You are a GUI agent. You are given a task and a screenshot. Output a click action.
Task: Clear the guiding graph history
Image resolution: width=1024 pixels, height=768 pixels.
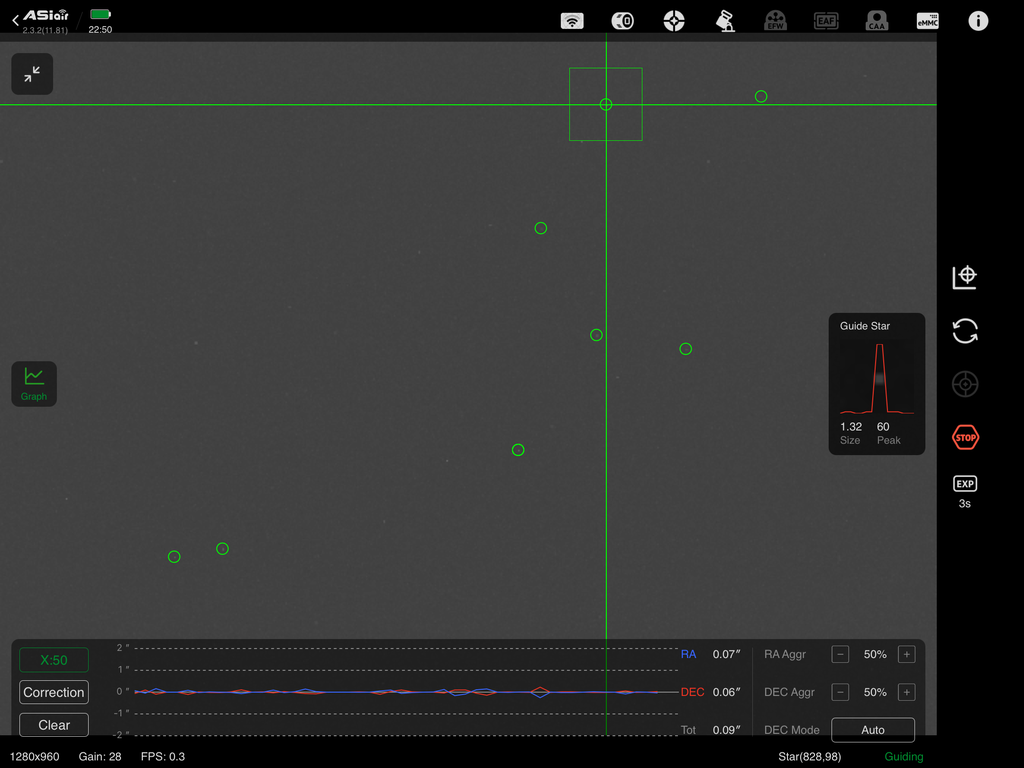pyautogui.click(x=54, y=725)
